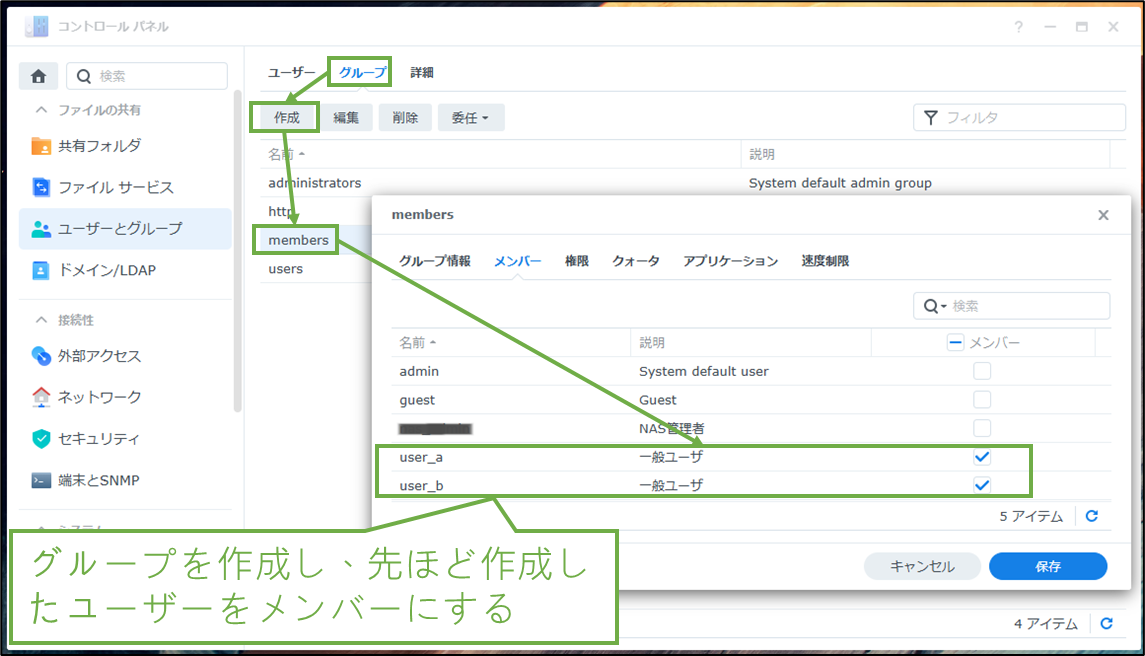This screenshot has width=1145, height=656.
Task: Open the 権限 tab
Action: point(577,261)
